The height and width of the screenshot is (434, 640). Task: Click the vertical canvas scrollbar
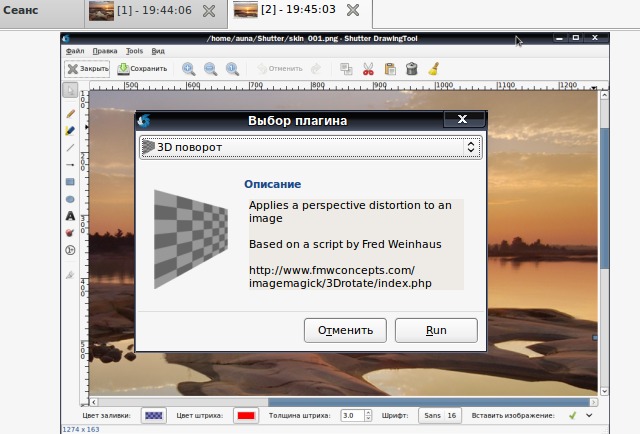coord(604,198)
